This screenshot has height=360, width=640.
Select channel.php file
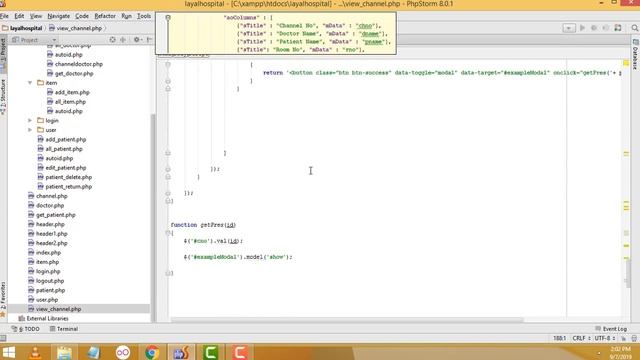tap(48, 196)
